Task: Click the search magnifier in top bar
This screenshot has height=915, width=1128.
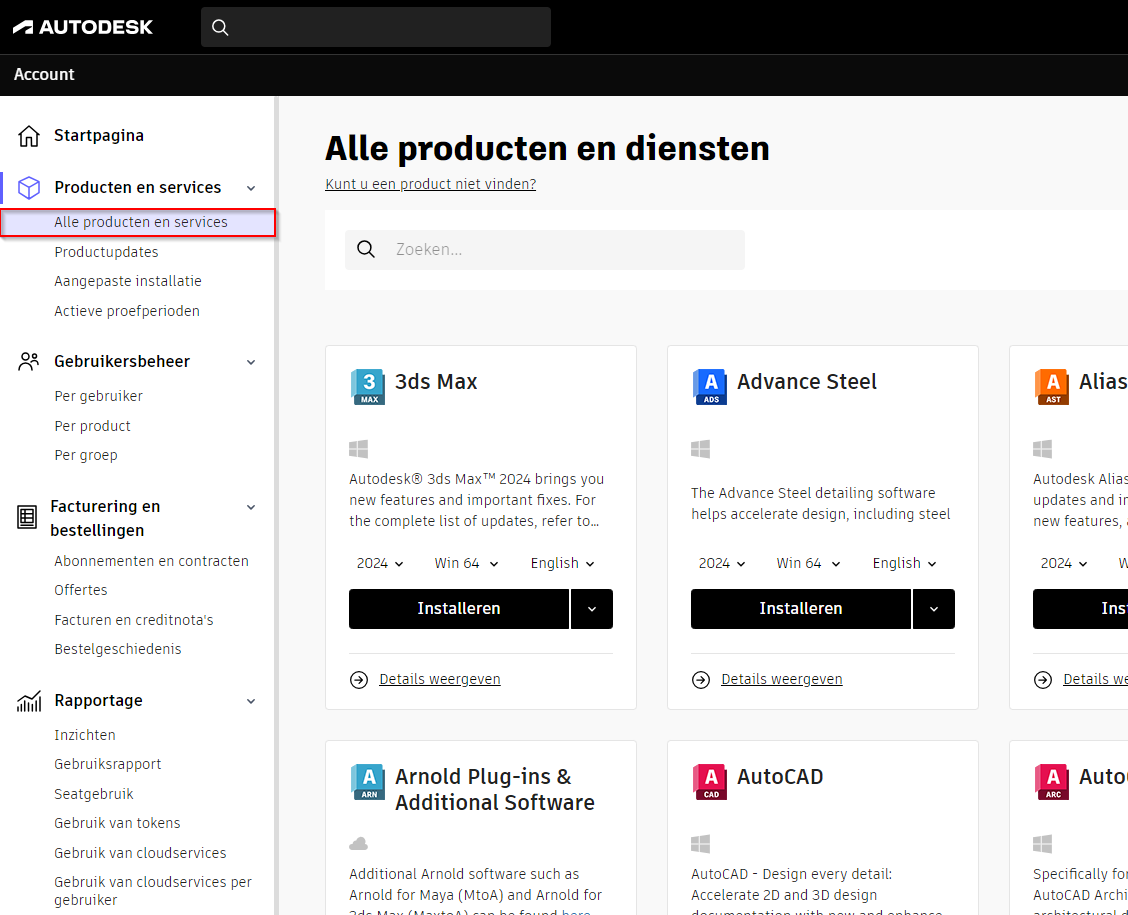Action: 220,27
